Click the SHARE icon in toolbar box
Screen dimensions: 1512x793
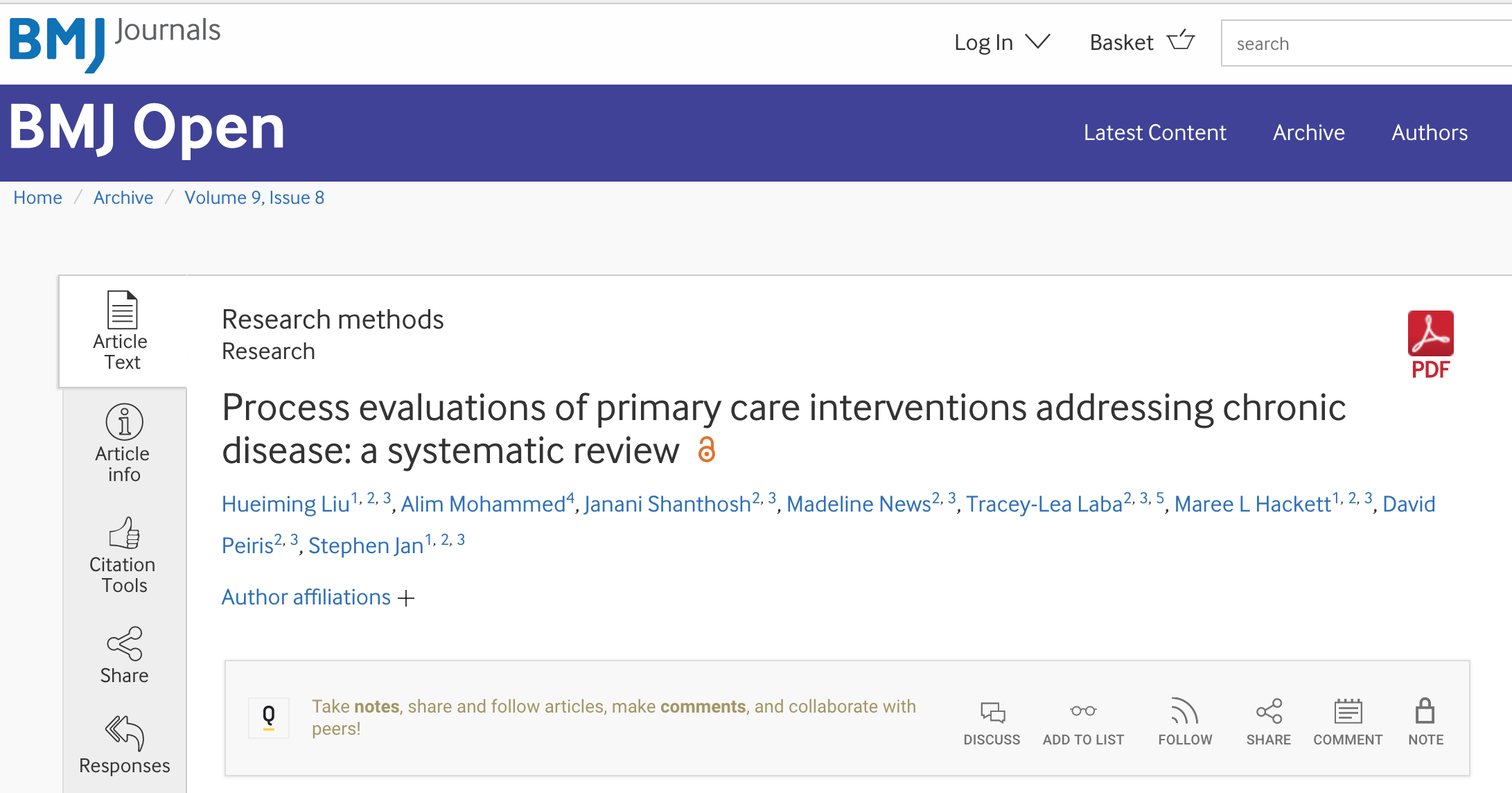click(x=1269, y=711)
